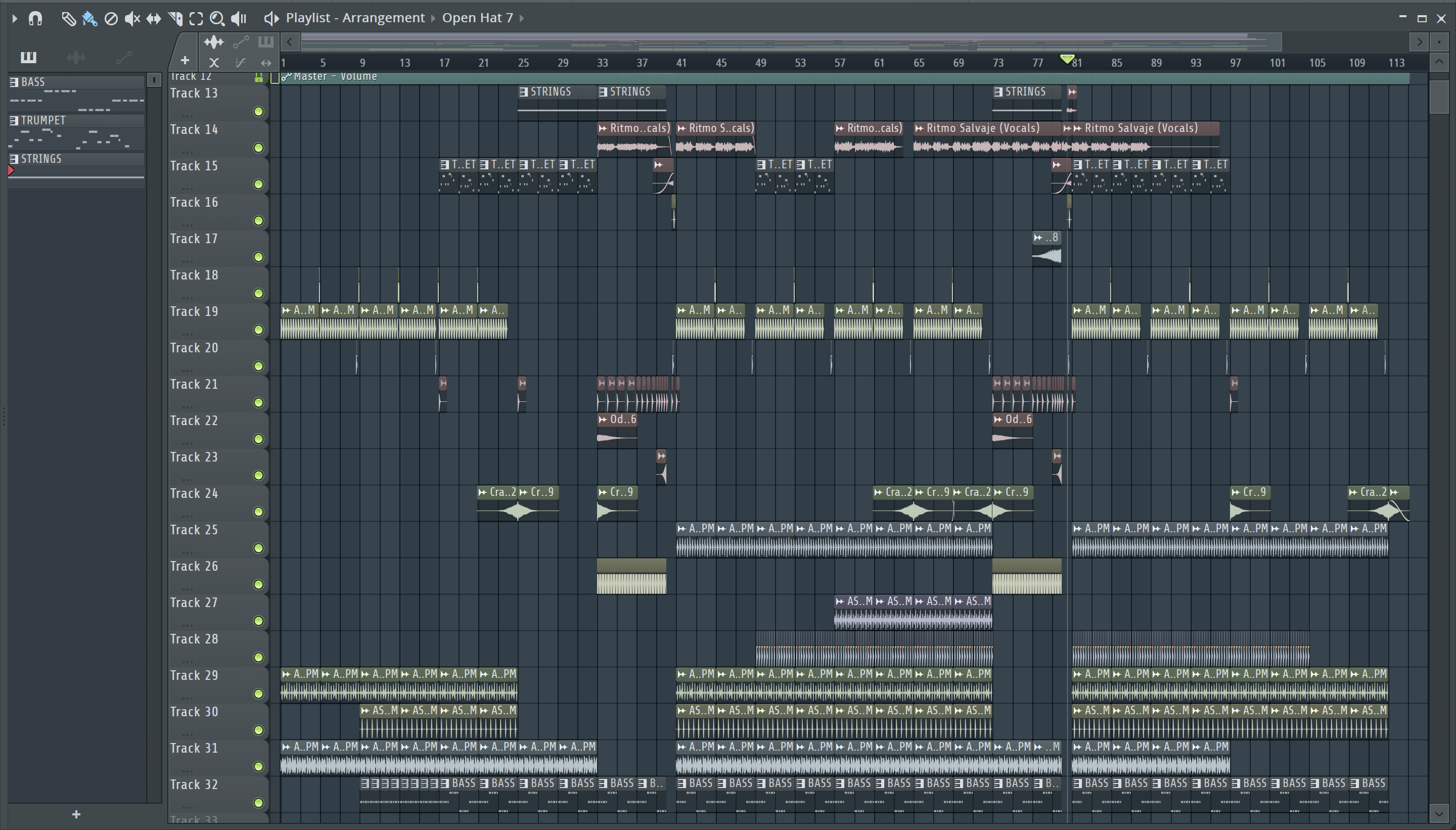Select the Track 26 header

(218, 576)
